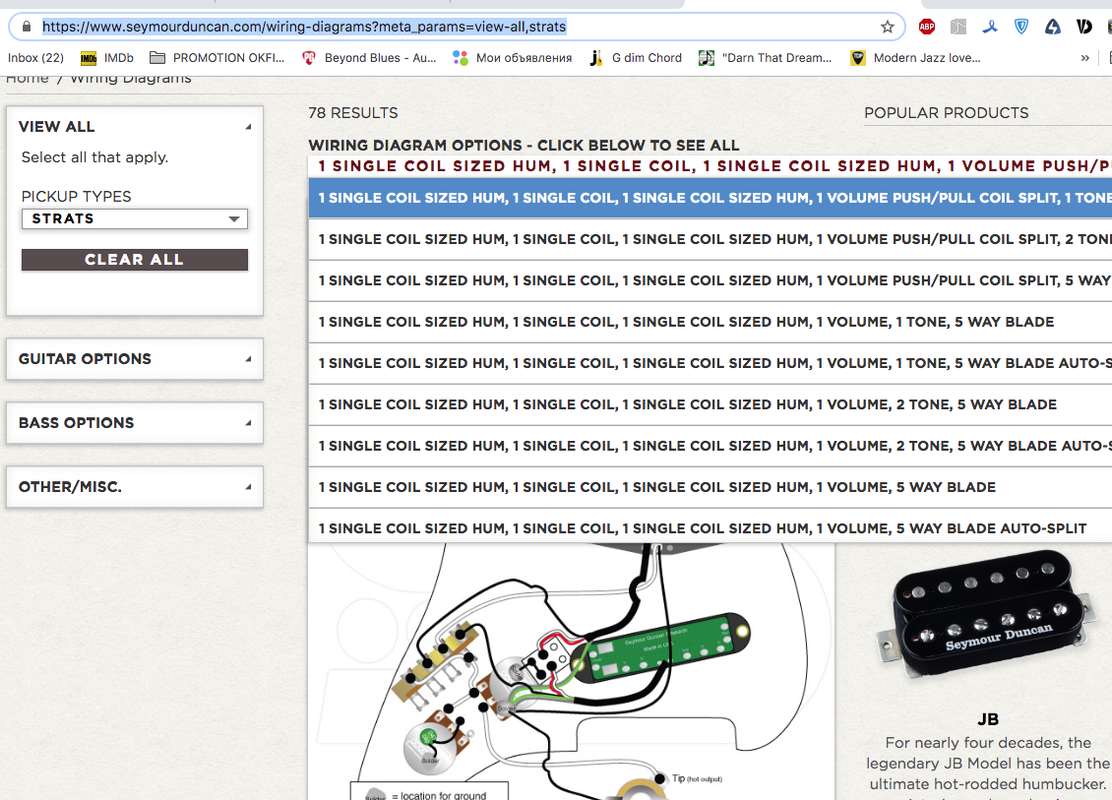Screen dimensions: 1112x800
Task: Select option push/pull coil split, 5 way
Action: pyautogui.click(x=710, y=280)
